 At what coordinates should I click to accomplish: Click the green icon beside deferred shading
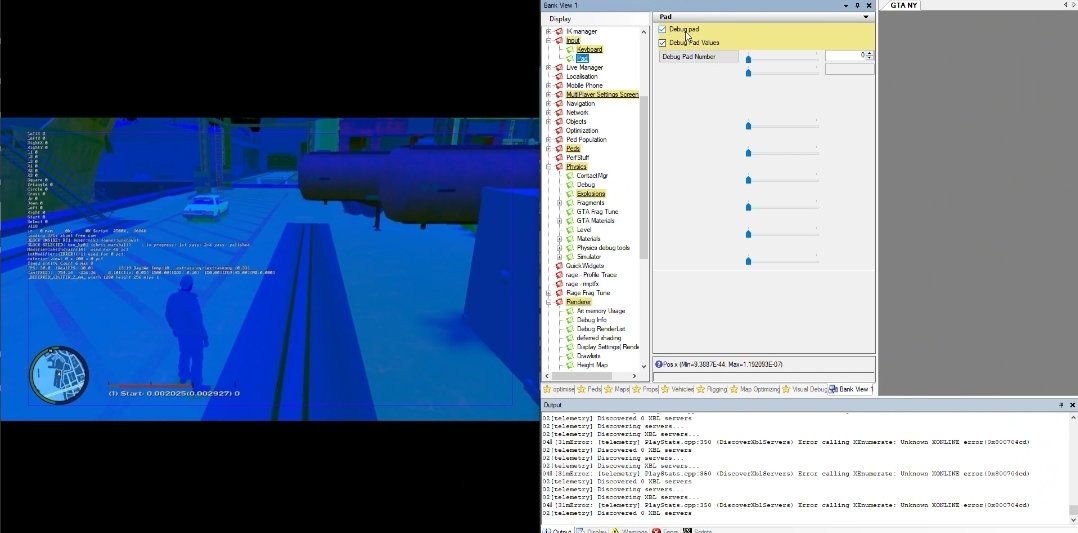point(570,338)
